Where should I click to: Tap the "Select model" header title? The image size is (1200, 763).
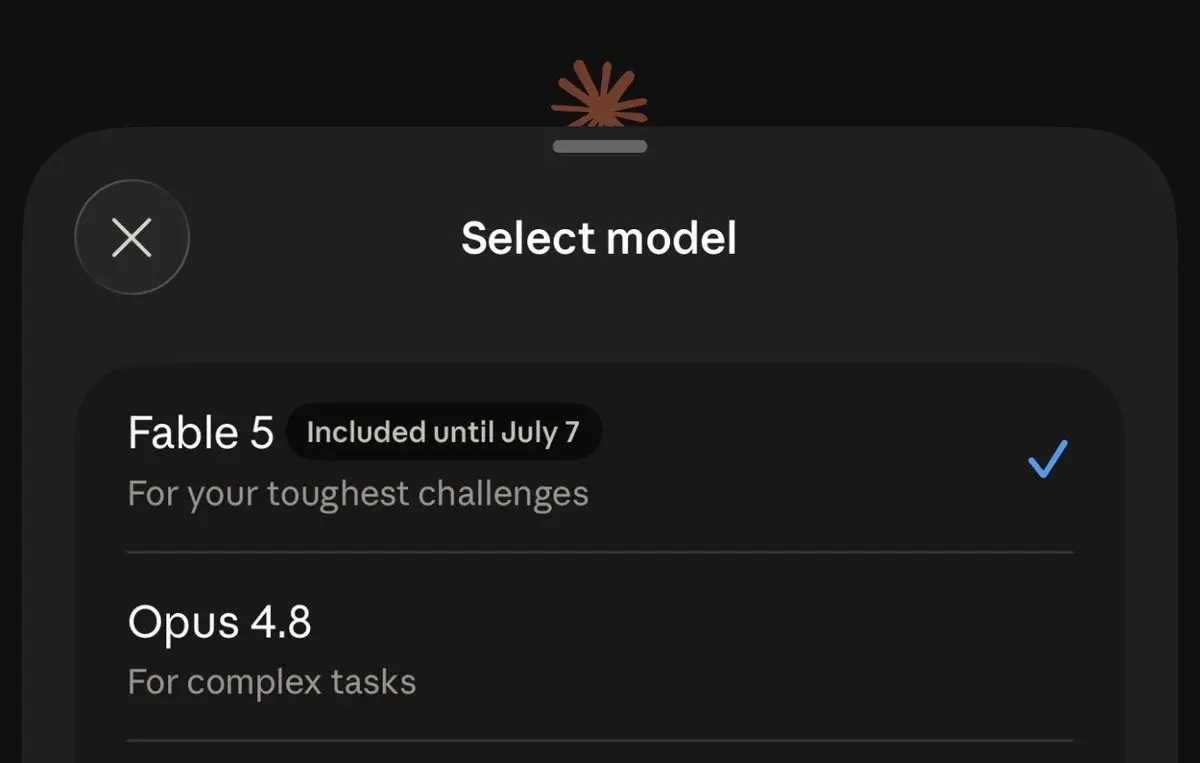click(599, 238)
